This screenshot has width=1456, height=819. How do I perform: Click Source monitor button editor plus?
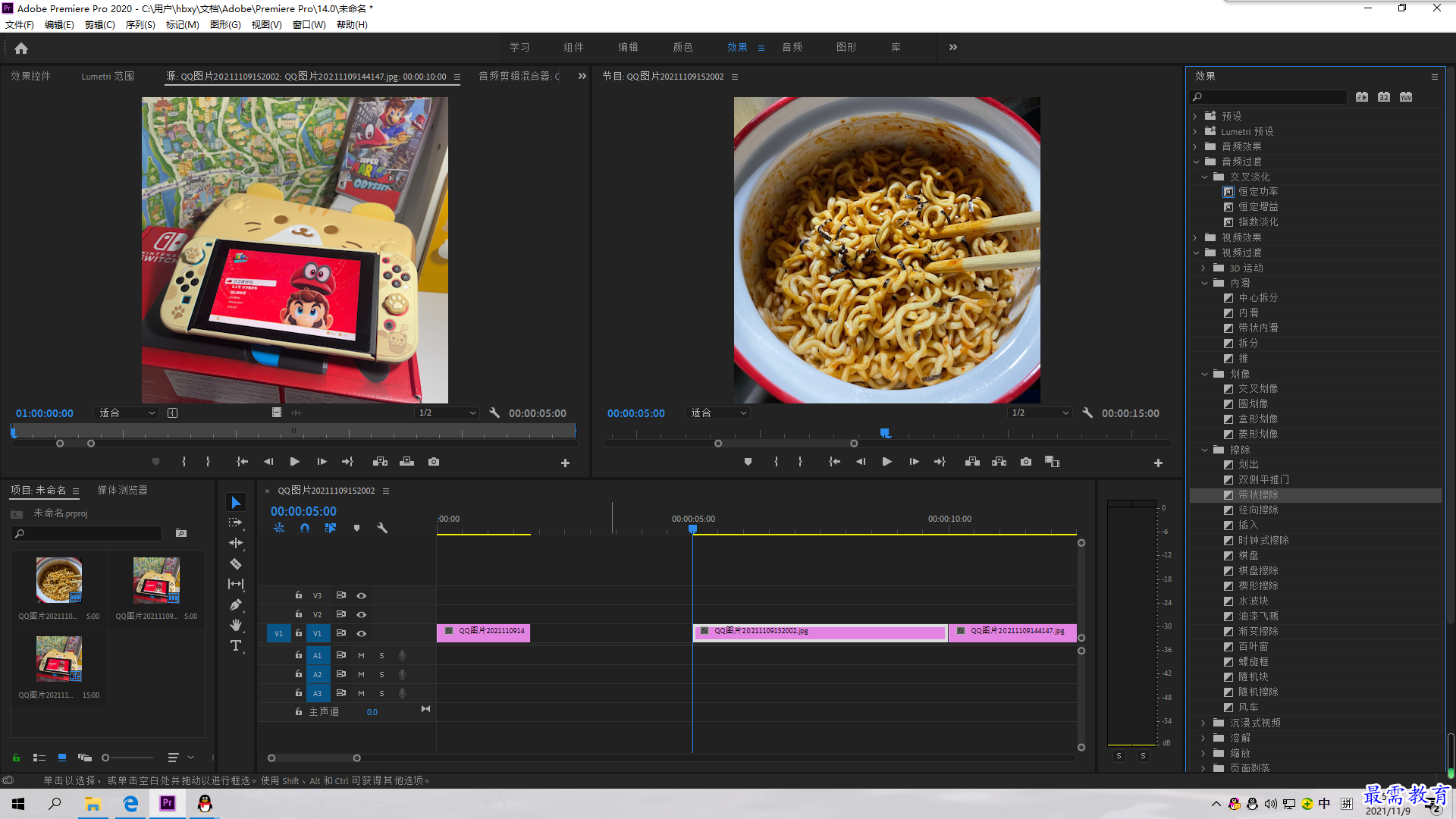pos(565,463)
